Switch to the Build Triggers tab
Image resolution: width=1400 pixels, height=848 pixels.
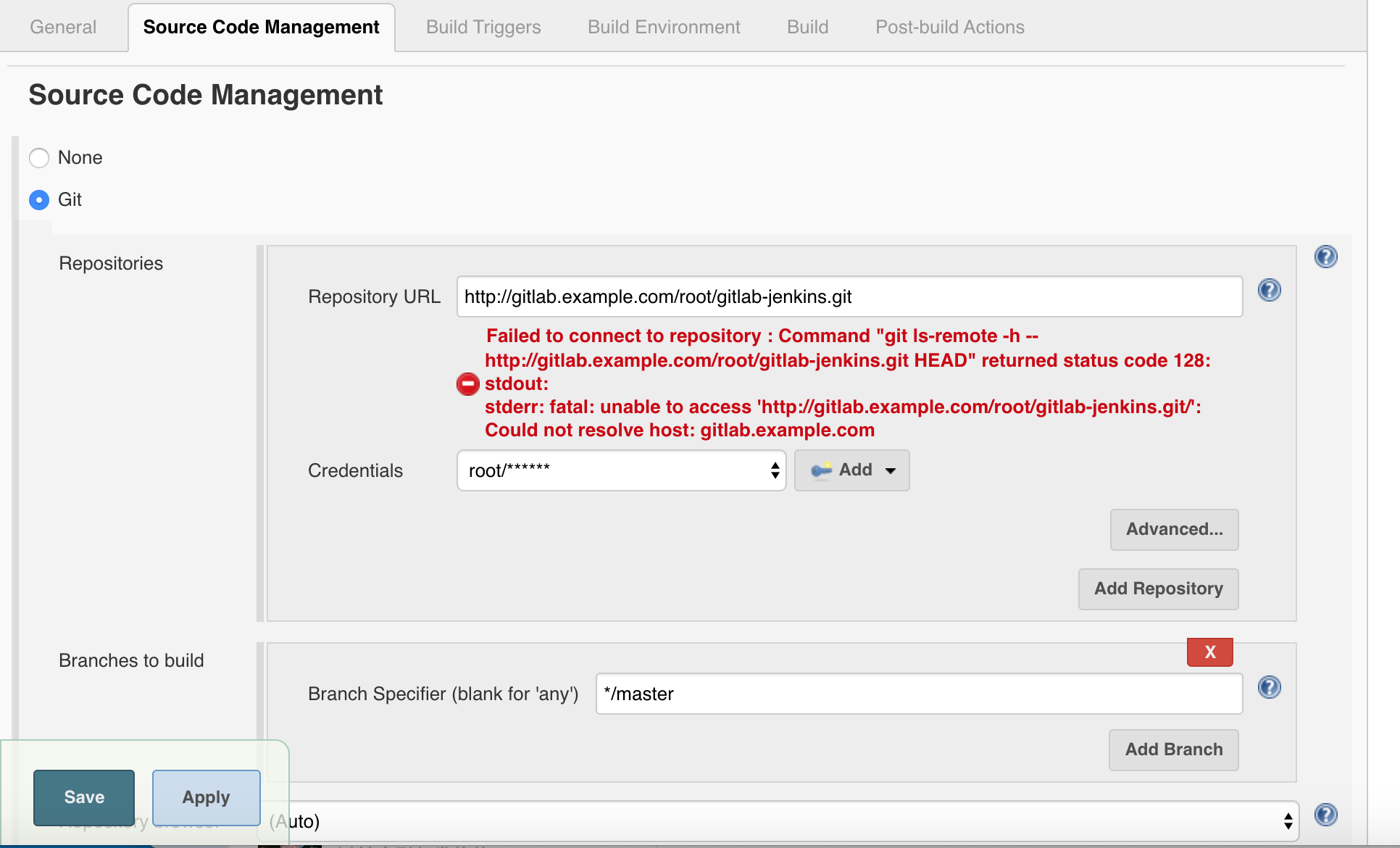click(x=483, y=27)
